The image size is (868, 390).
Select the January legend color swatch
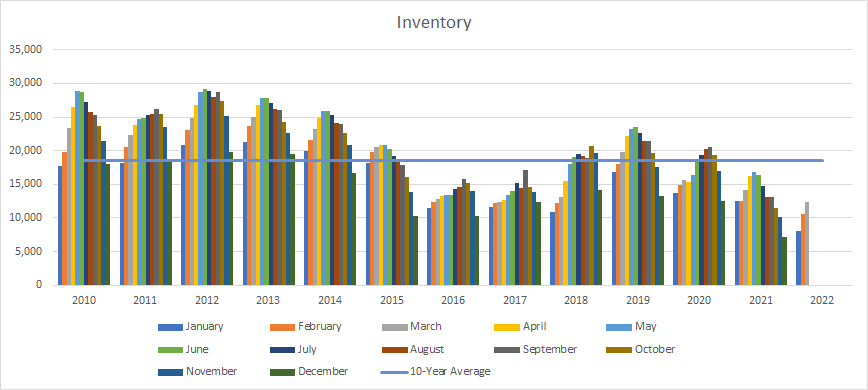point(171,327)
